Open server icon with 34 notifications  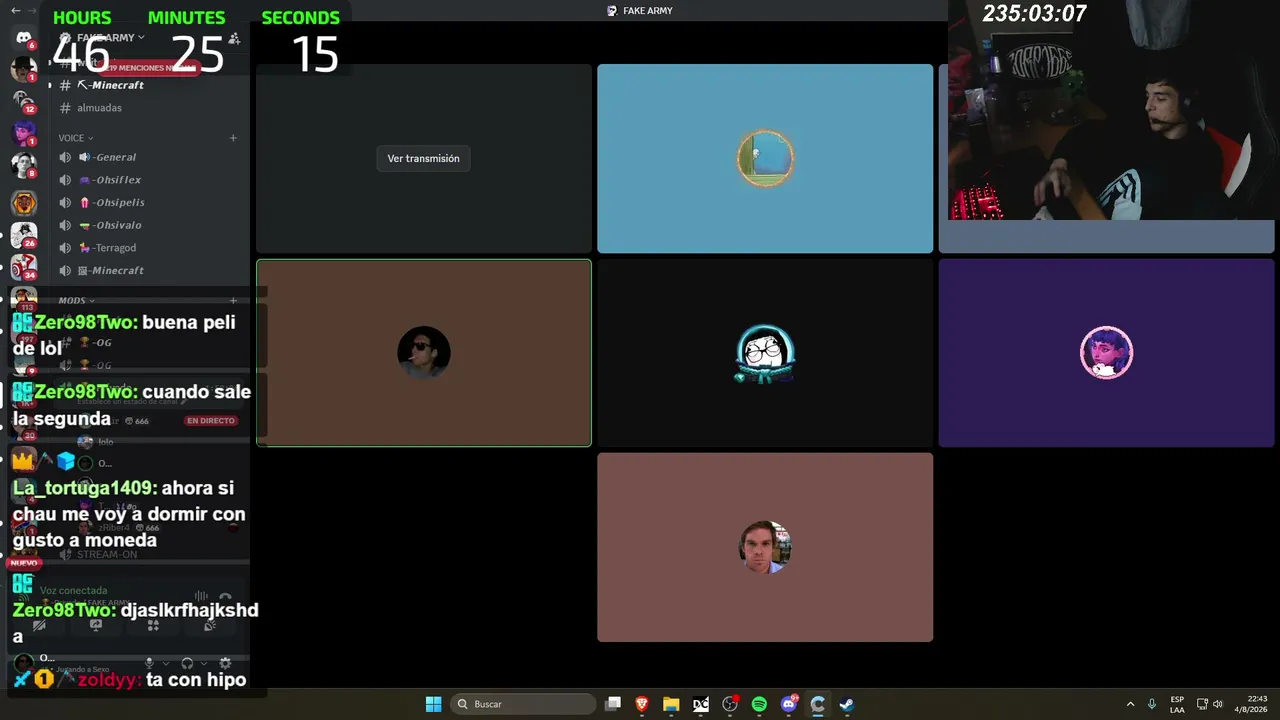click(23, 267)
